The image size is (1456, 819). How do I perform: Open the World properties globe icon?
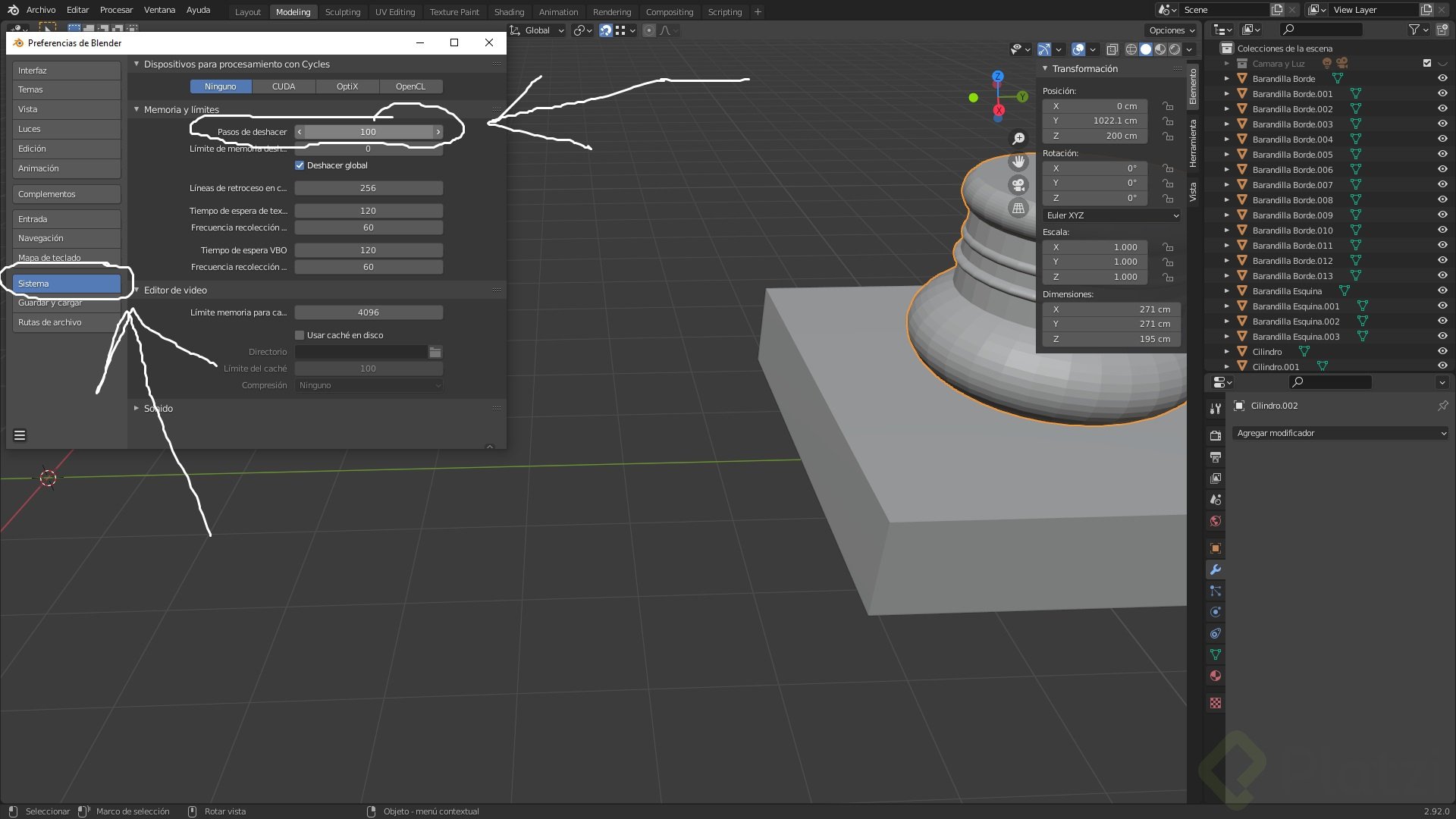[1216, 521]
